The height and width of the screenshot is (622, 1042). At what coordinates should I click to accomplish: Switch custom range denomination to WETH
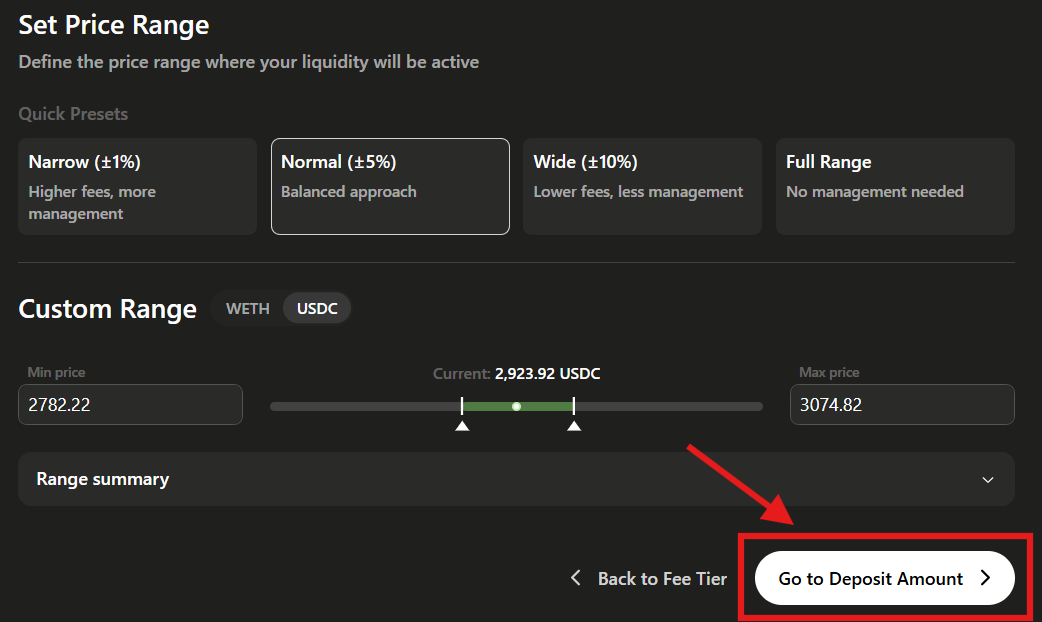click(x=247, y=309)
